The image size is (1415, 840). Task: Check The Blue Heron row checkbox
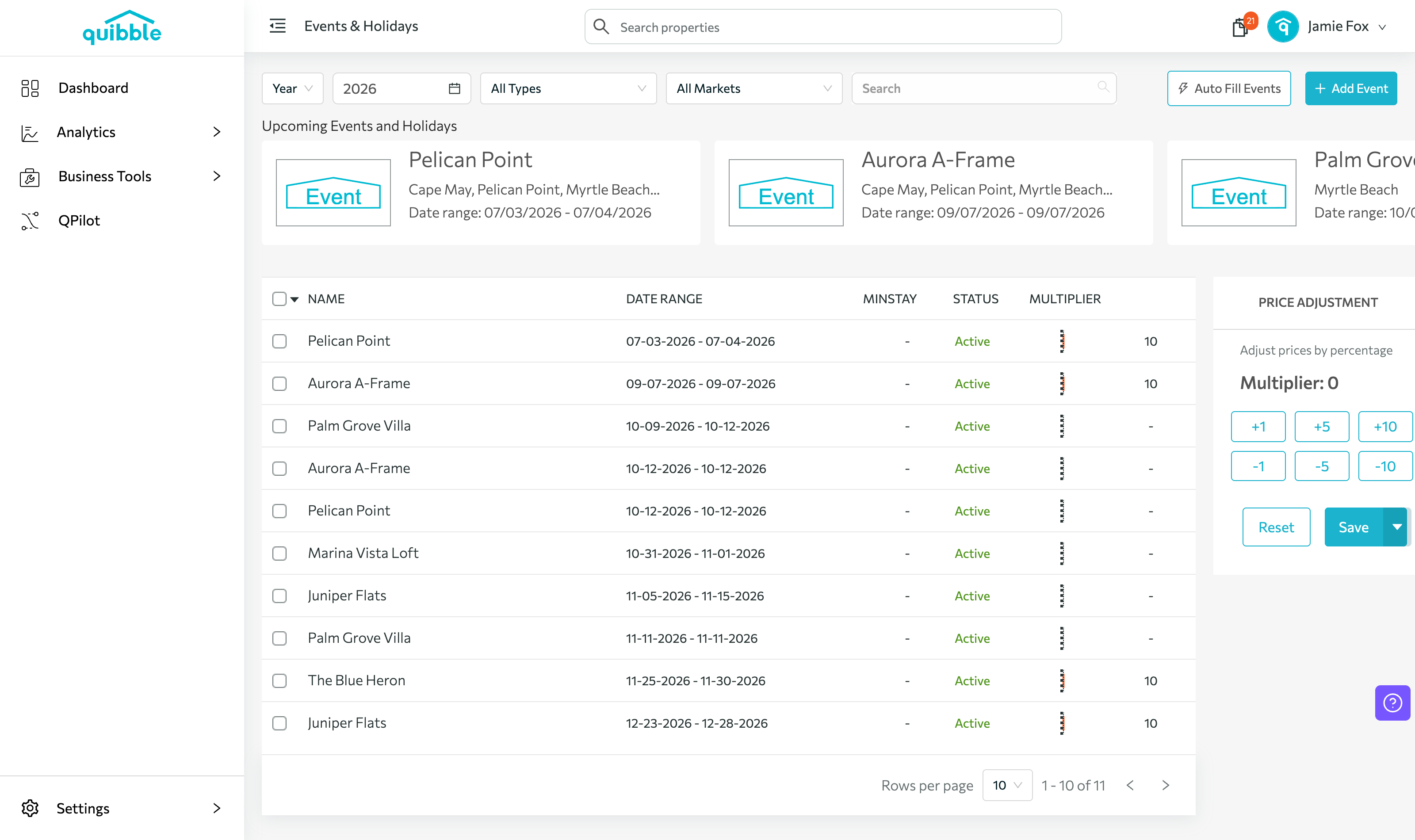click(x=279, y=681)
